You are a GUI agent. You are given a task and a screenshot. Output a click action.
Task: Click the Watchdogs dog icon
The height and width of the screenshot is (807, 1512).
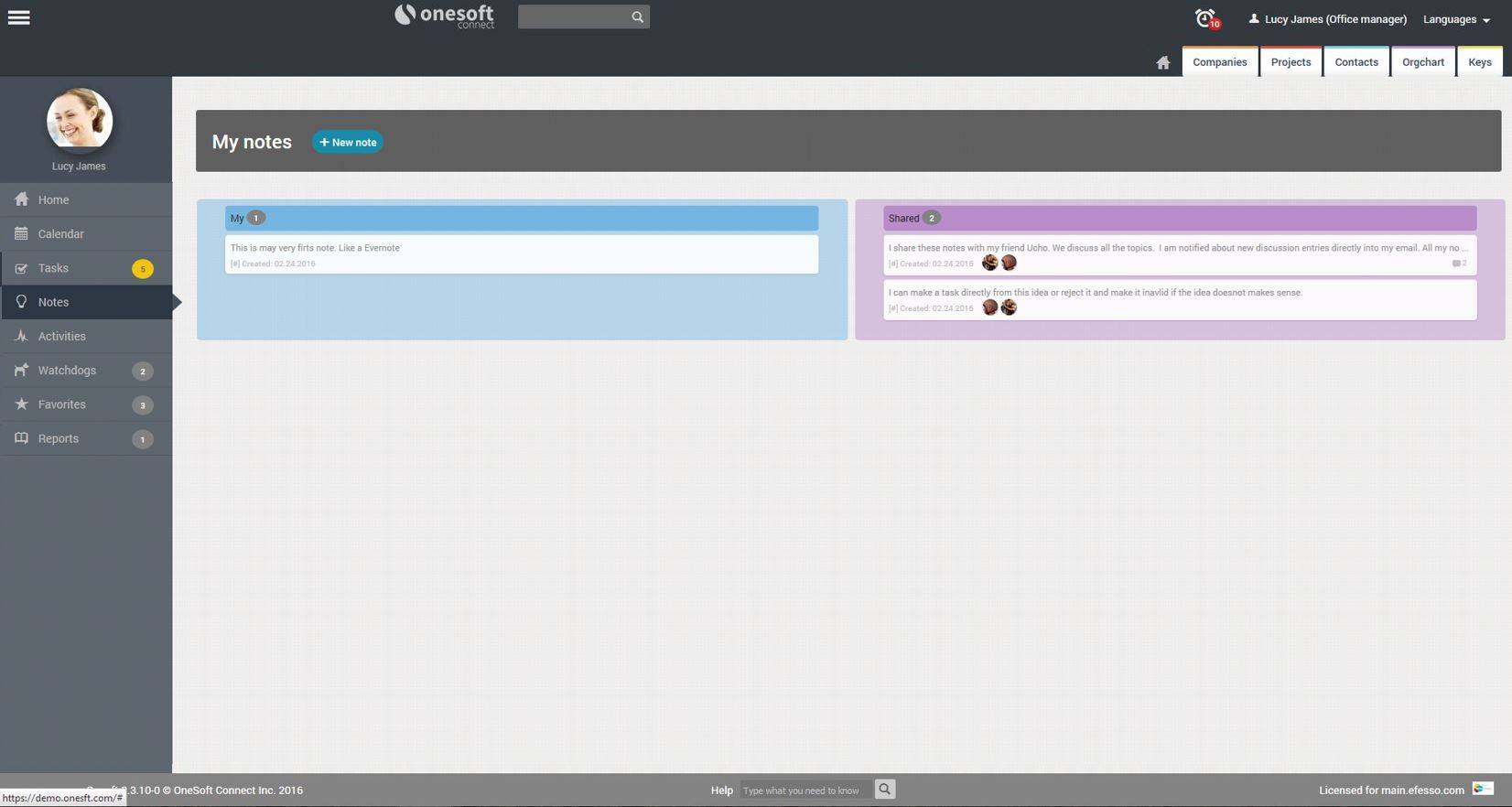(21, 370)
